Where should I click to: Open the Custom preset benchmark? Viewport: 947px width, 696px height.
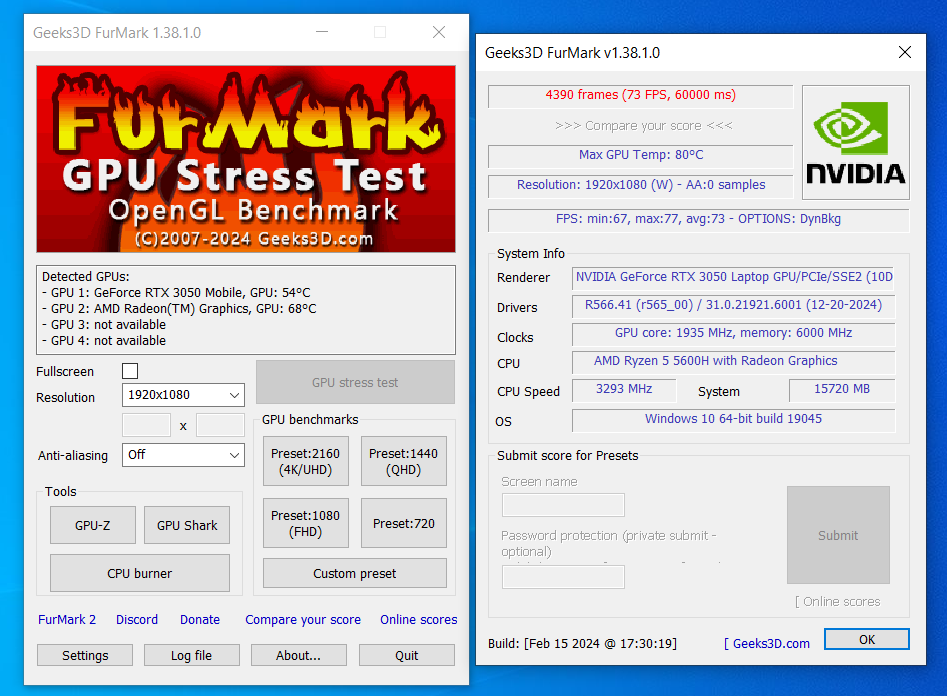click(355, 573)
